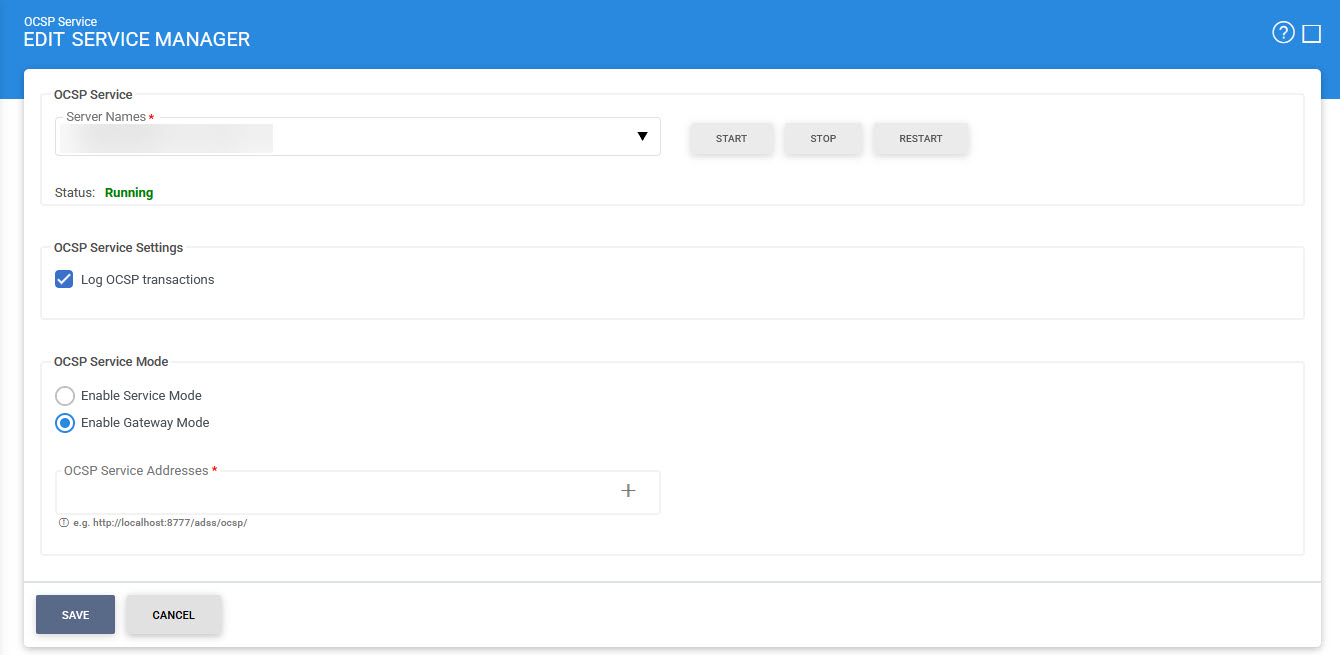Open the Server Names combo box field
1340x655 pixels.
tap(340, 138)
